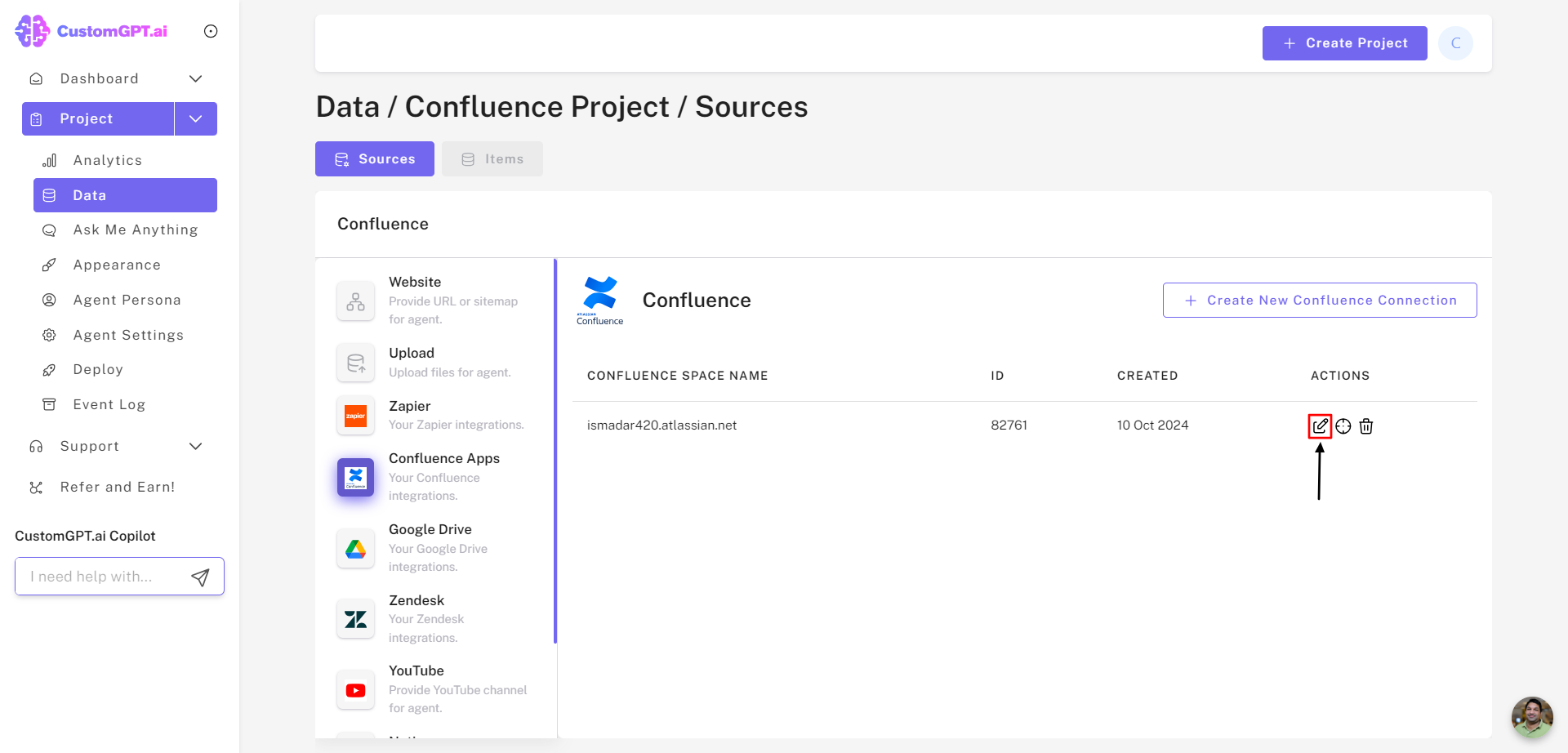Send Copilot message with paper plane icon
1568x753 pixels.
200,577
